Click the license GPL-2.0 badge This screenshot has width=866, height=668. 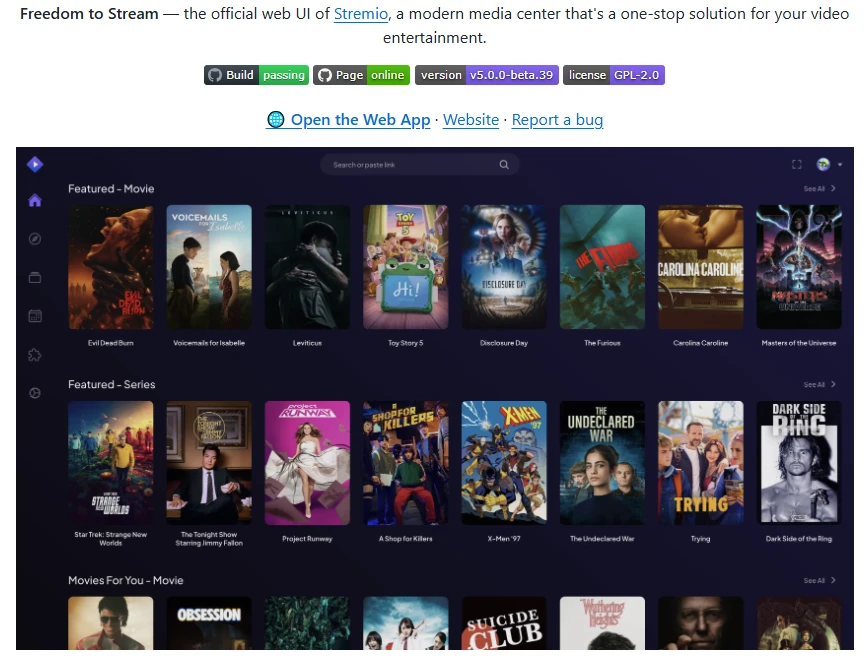(614, 75)
